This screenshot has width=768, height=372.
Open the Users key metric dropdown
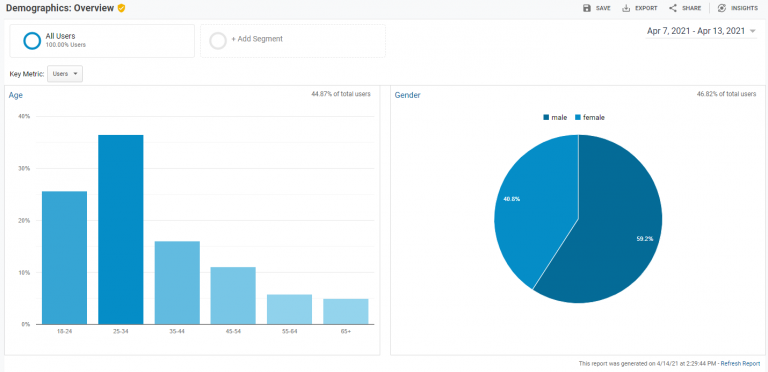point(65,74)
